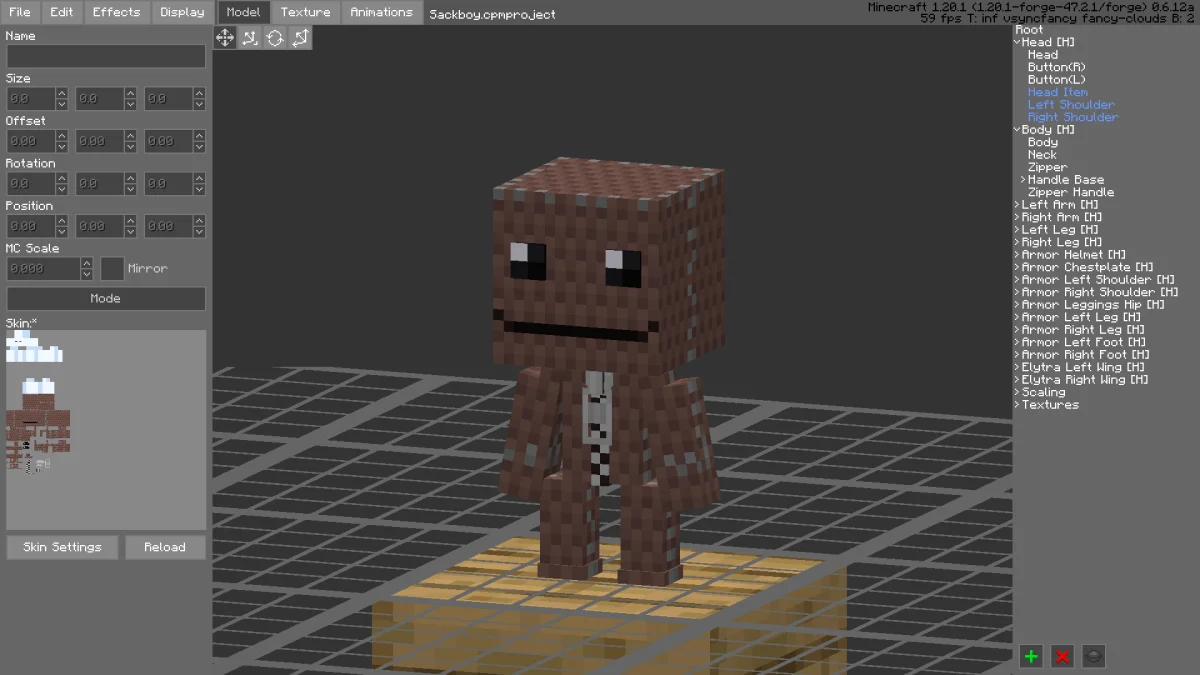Select the Neck part
1200x675 pixels.
(x=1042, y=155)
